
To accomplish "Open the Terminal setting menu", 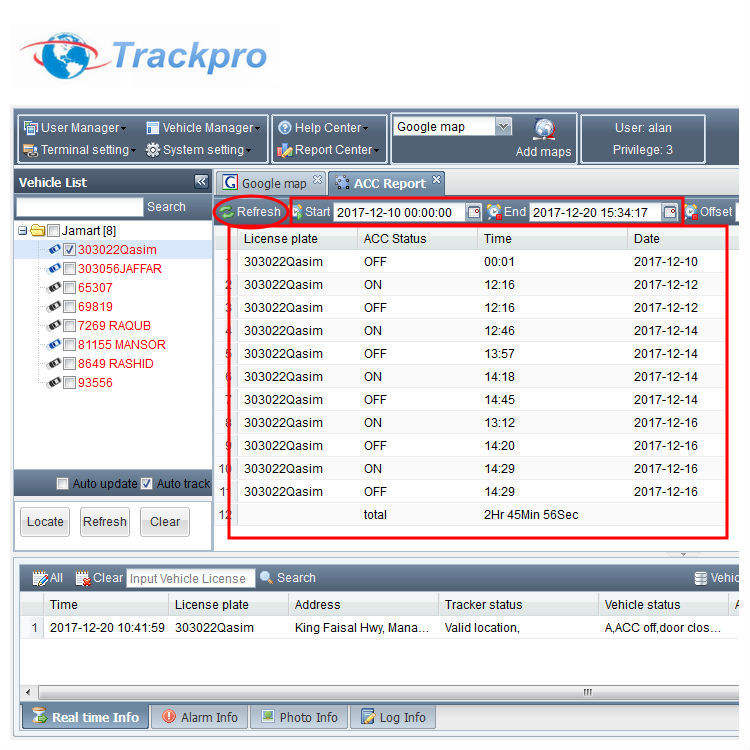I will tap(79, 150).
